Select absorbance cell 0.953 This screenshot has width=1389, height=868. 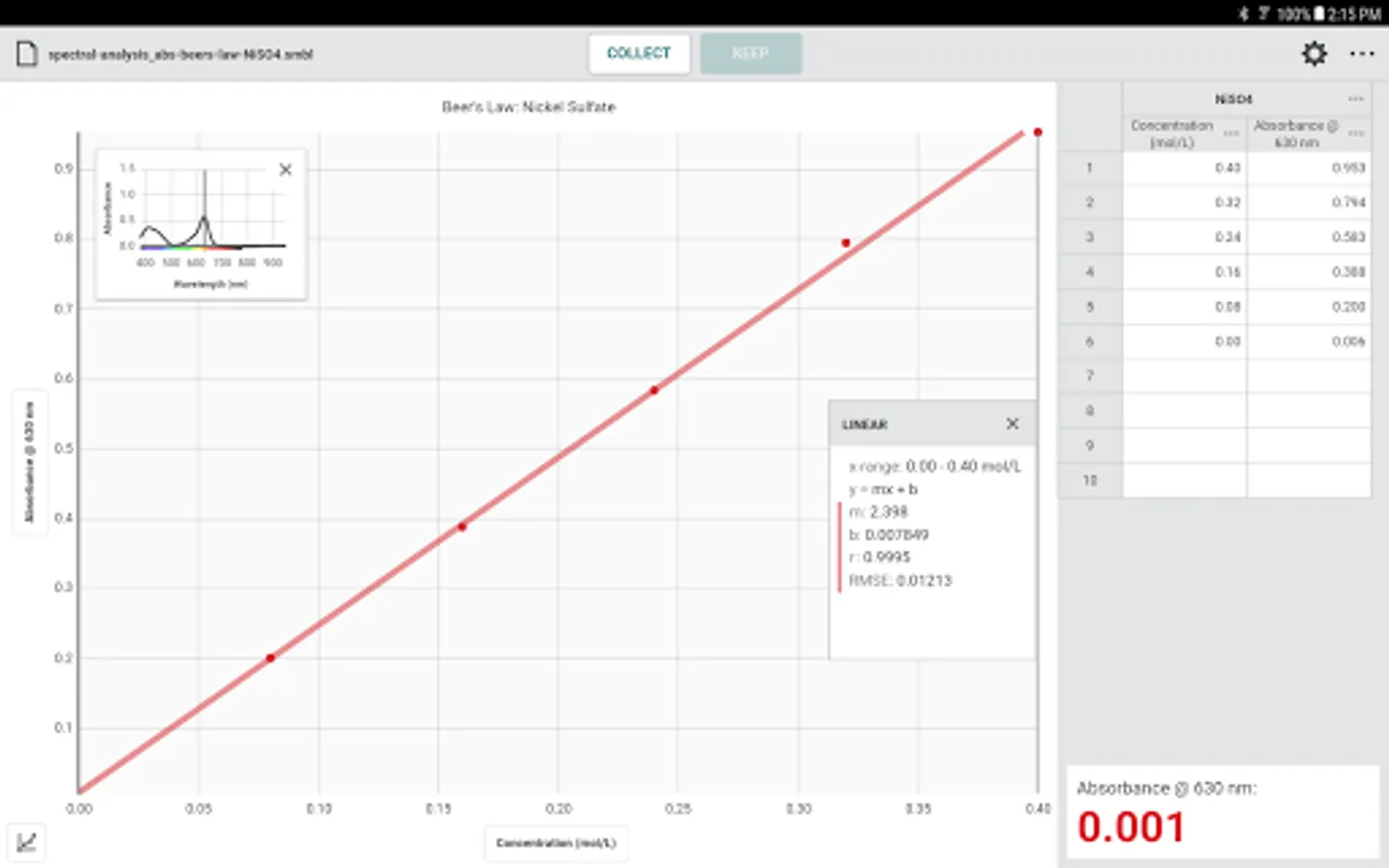pyautogui.click(x=1309, y=168)
